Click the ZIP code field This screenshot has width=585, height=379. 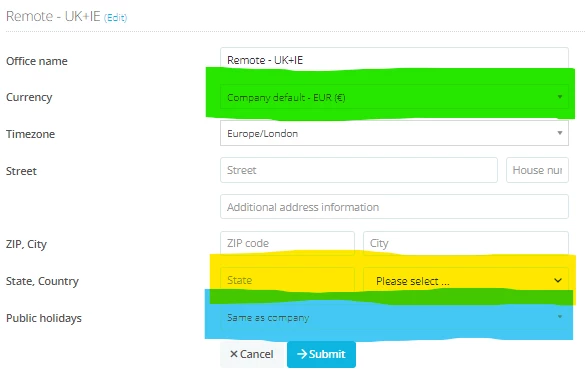tap(287, 243)
